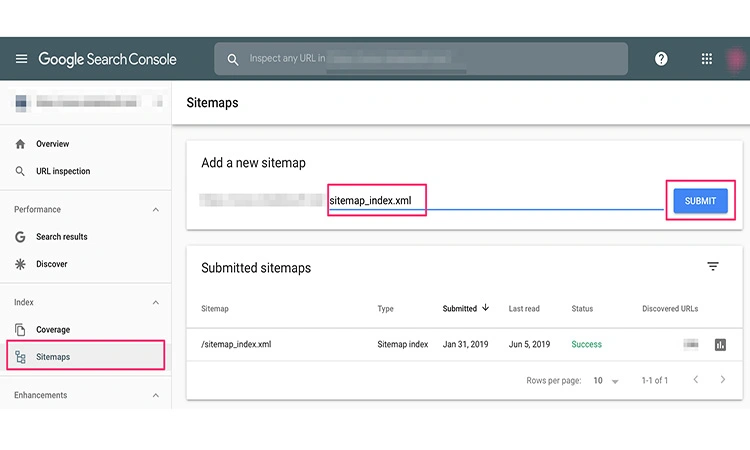
Task: Sort by the Submitted column arrow
Action: [x=485, y=307]
